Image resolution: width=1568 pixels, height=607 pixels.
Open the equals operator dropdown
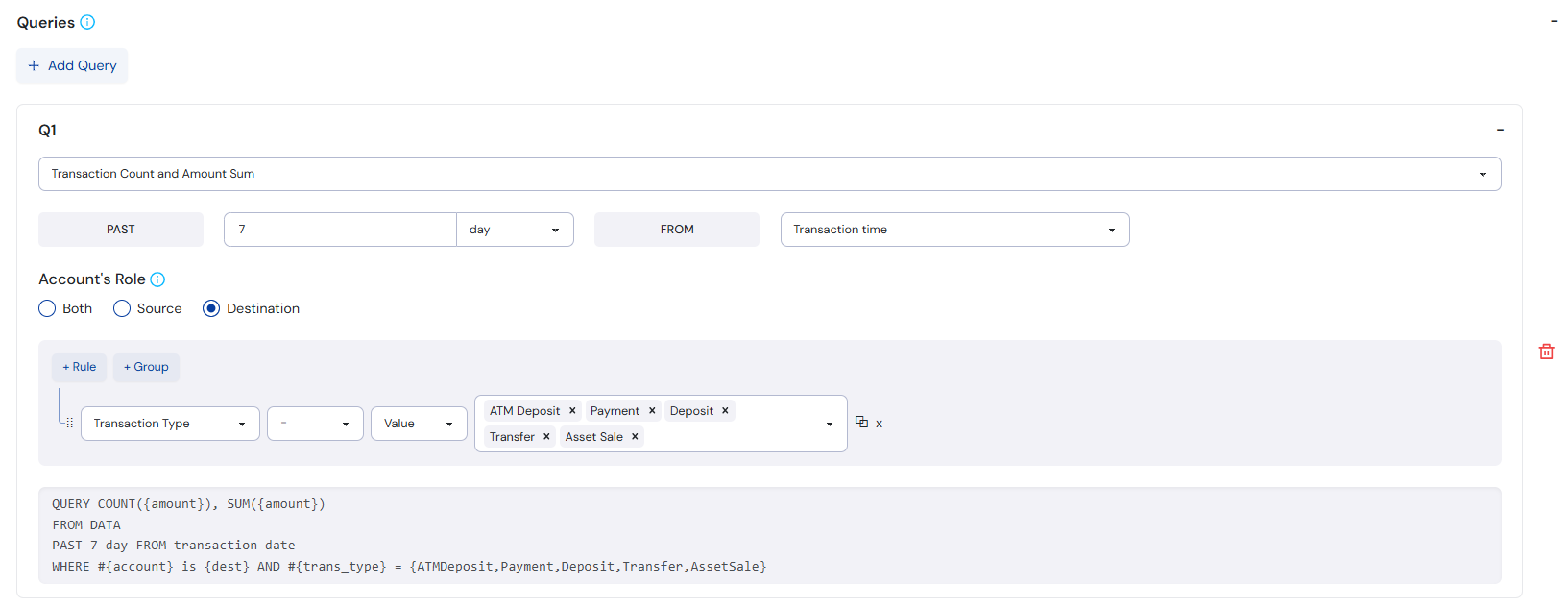point(315,424)
